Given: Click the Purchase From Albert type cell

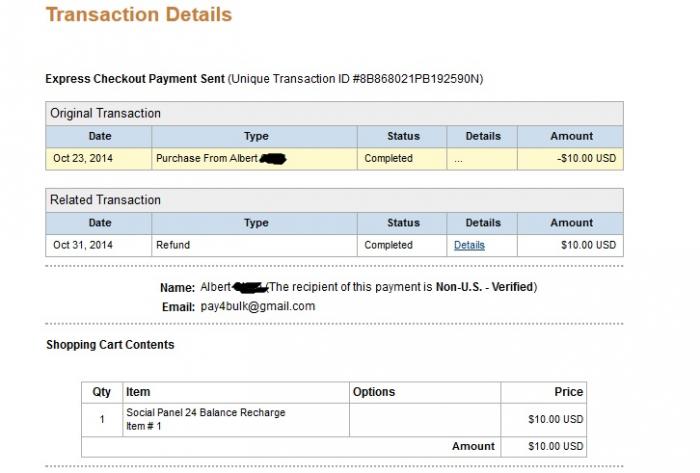Looking at the screenshot, I should coord(254,158).
